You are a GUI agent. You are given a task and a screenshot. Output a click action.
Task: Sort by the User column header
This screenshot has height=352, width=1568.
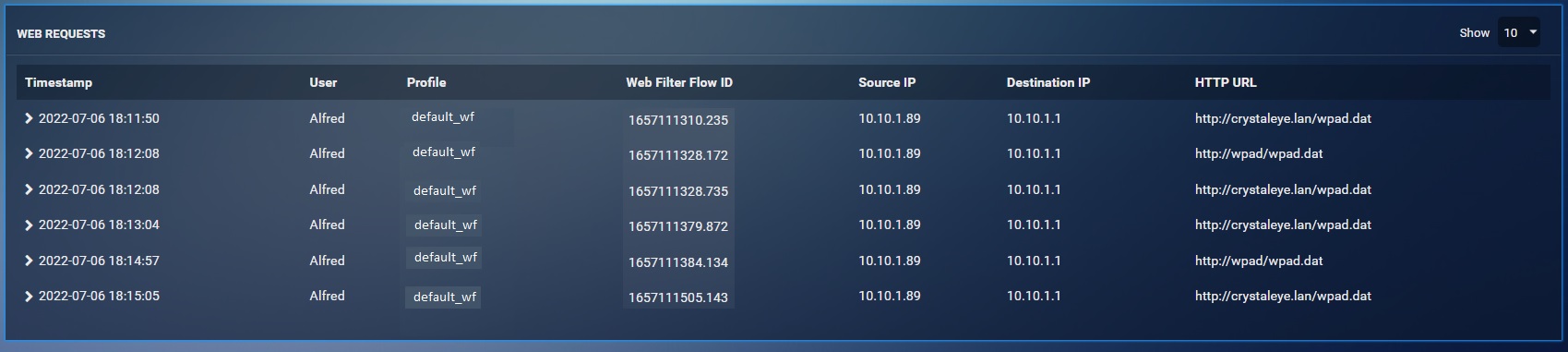coord(323,82)
